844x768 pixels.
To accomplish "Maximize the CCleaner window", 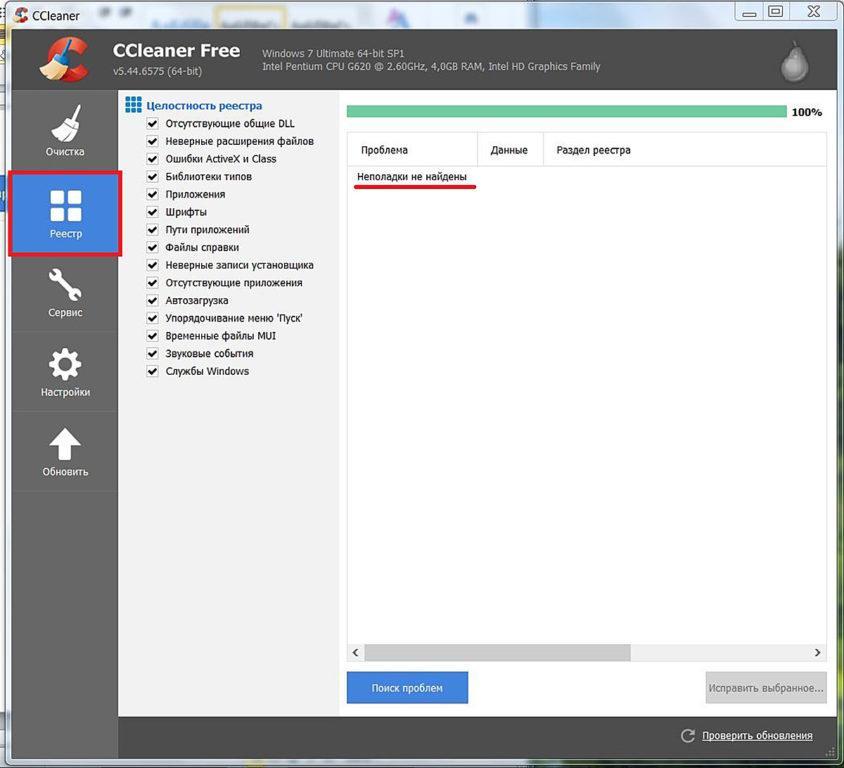I will coord(776,12).
